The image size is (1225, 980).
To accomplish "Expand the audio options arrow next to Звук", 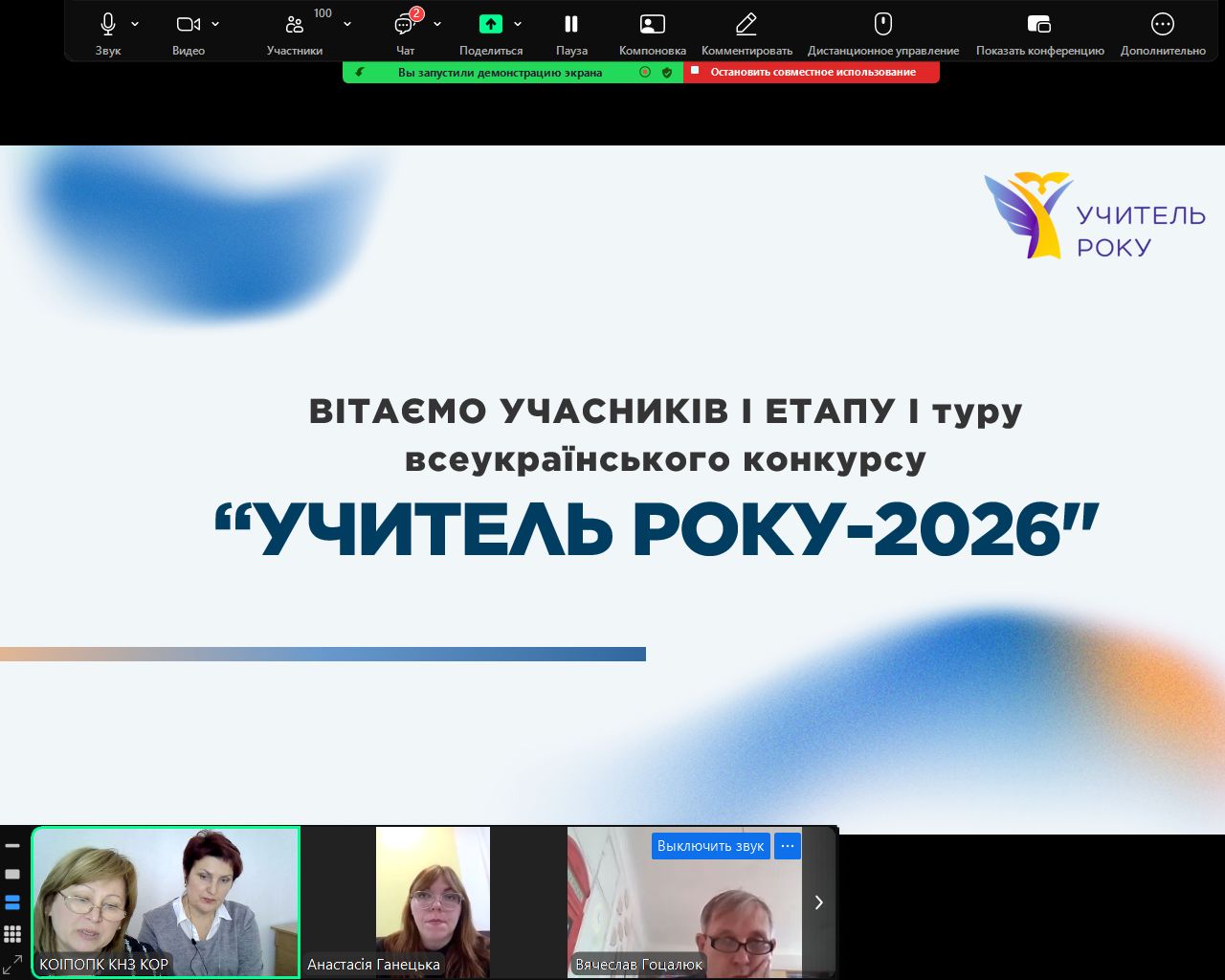I will coord(135,24).
